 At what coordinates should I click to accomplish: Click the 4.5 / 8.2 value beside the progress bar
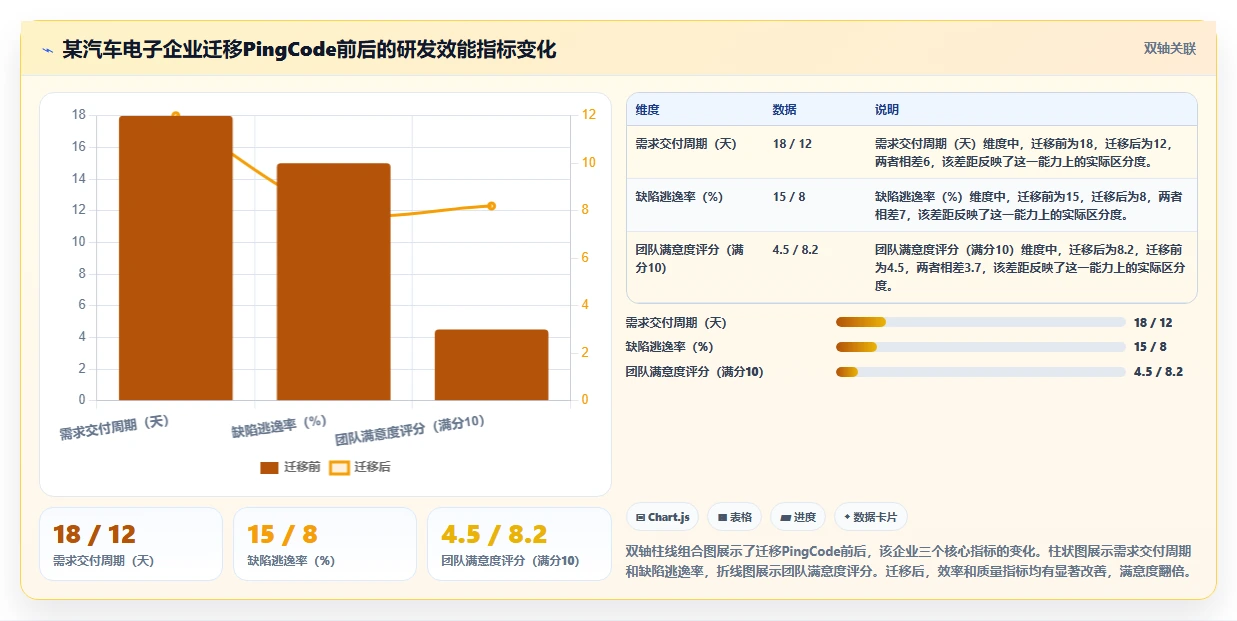[x=1158, y=372]
